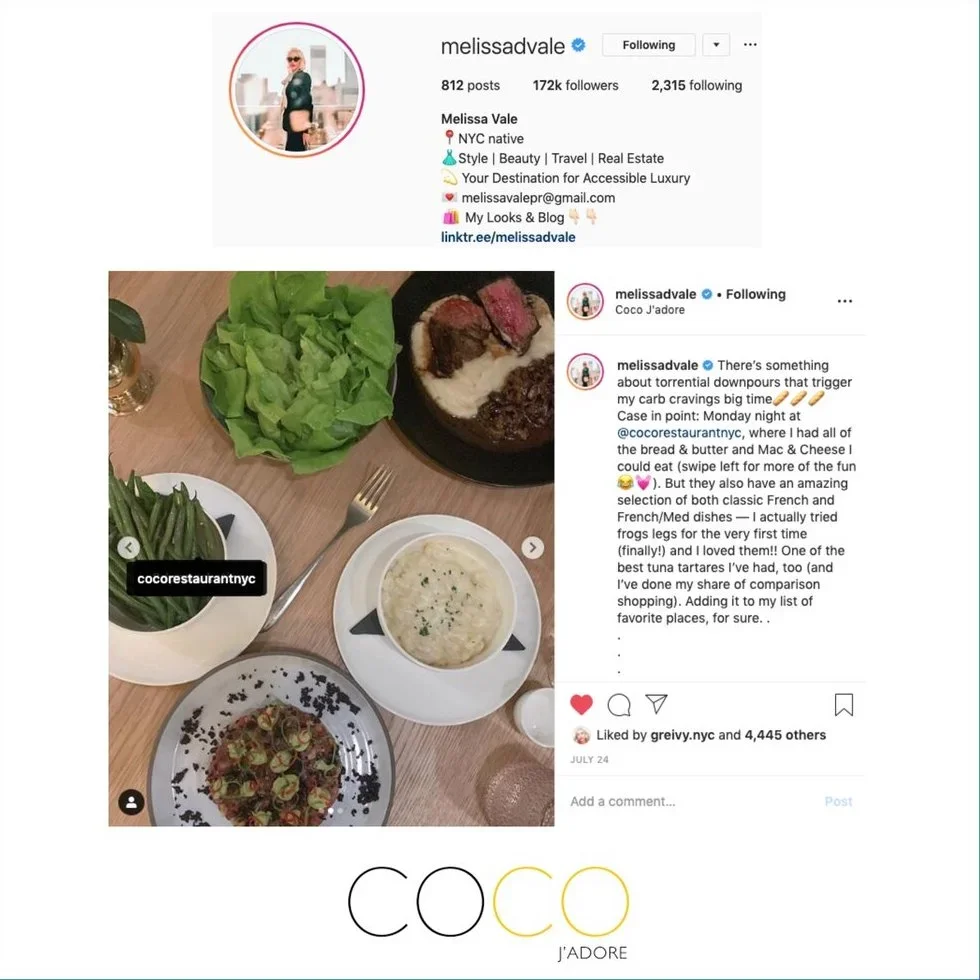Open profile options three-dot menu
The image size is (980, 980).
click(750, 44)
